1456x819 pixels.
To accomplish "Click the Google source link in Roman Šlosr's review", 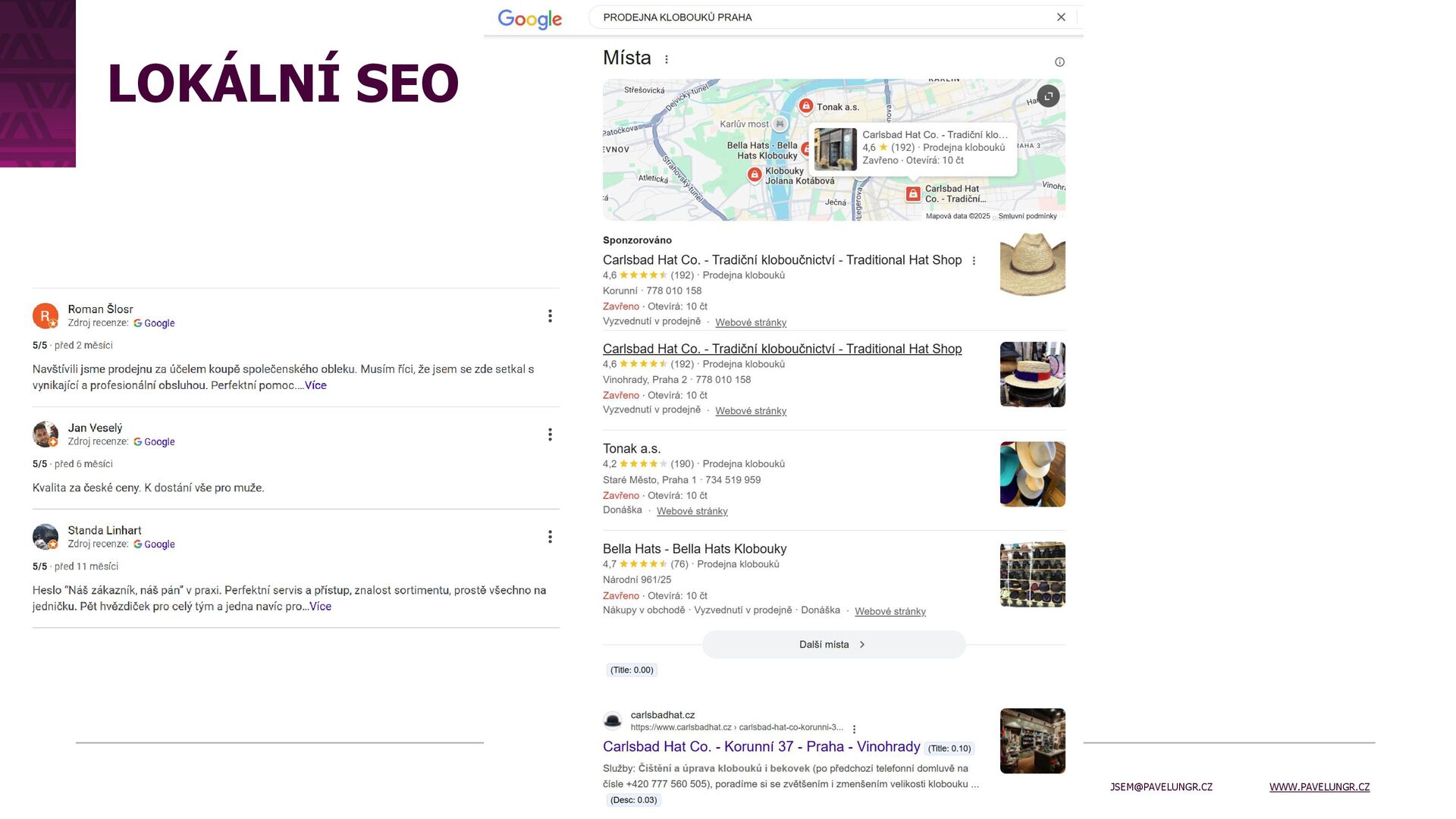I will click(154, 323).
